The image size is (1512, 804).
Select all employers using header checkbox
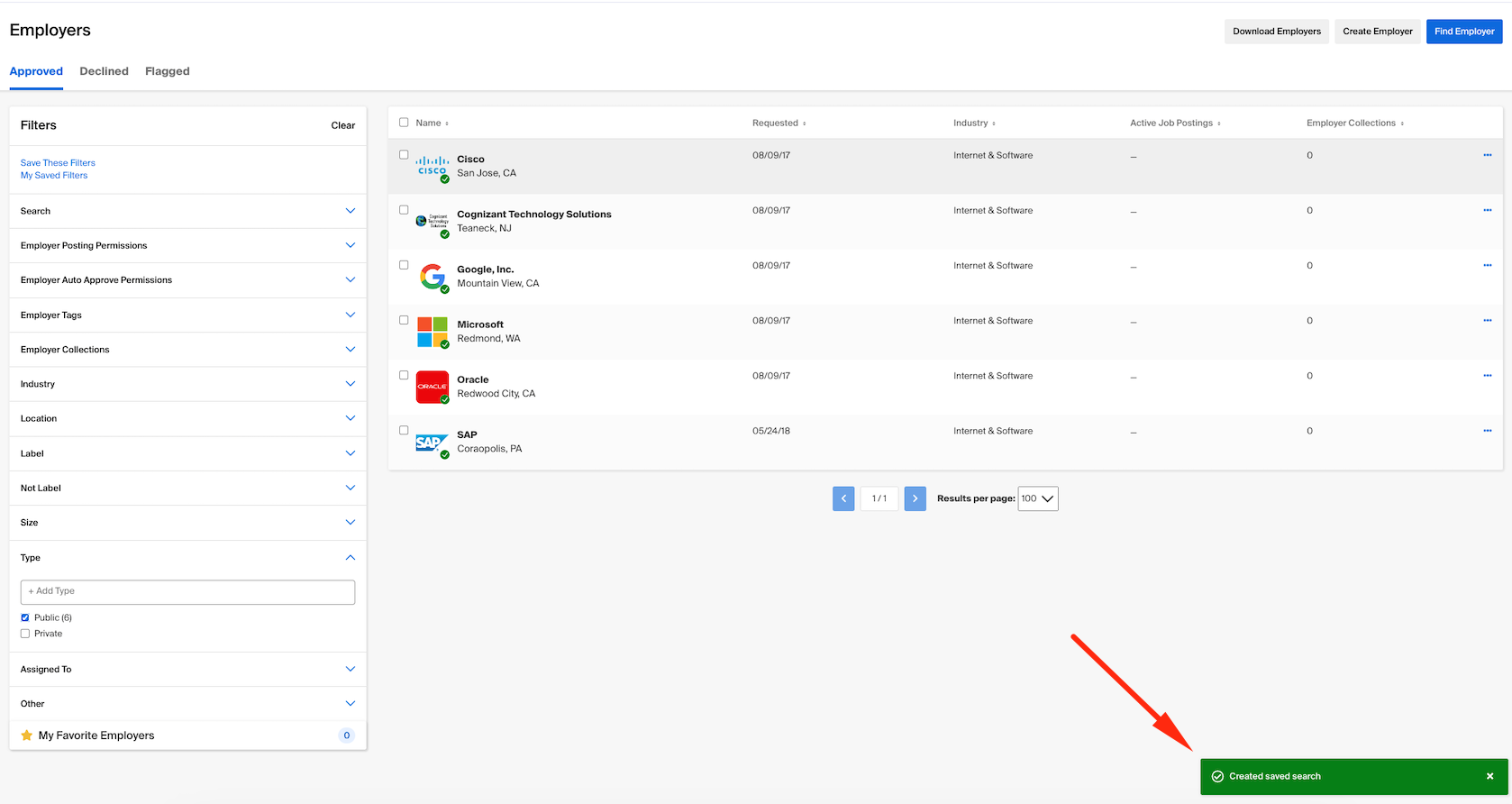404,123
